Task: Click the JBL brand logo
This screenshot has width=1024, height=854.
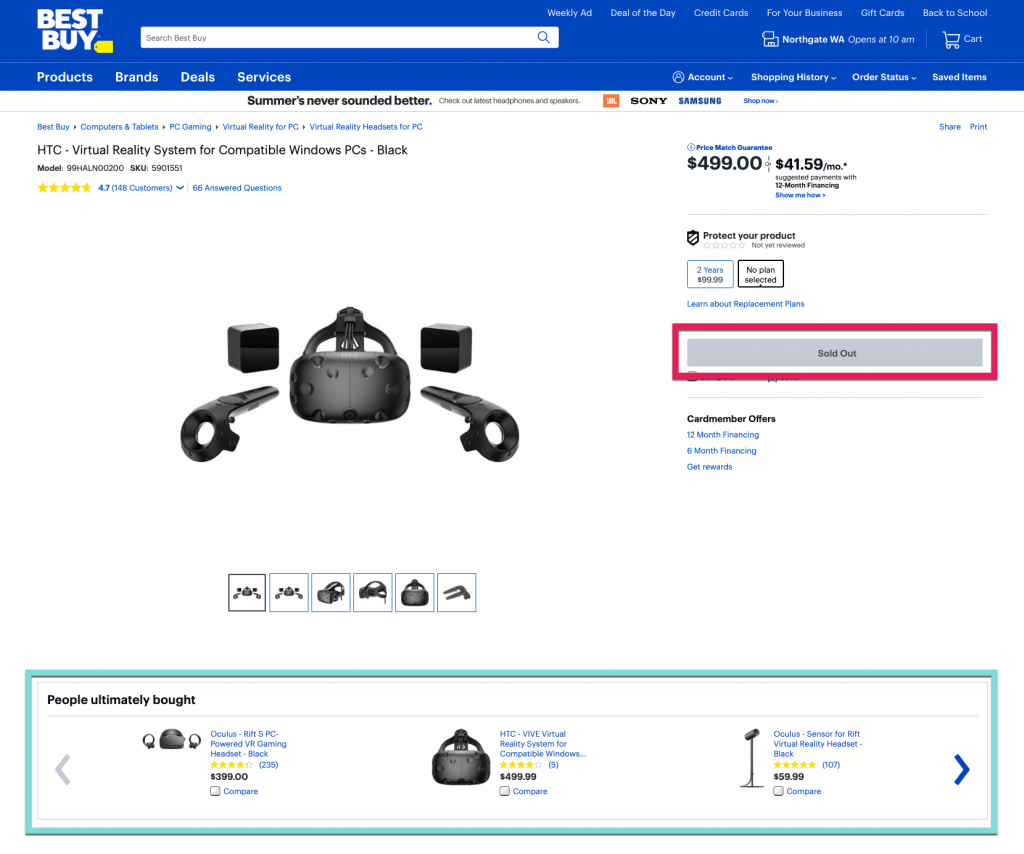Action: pos(611,101)
